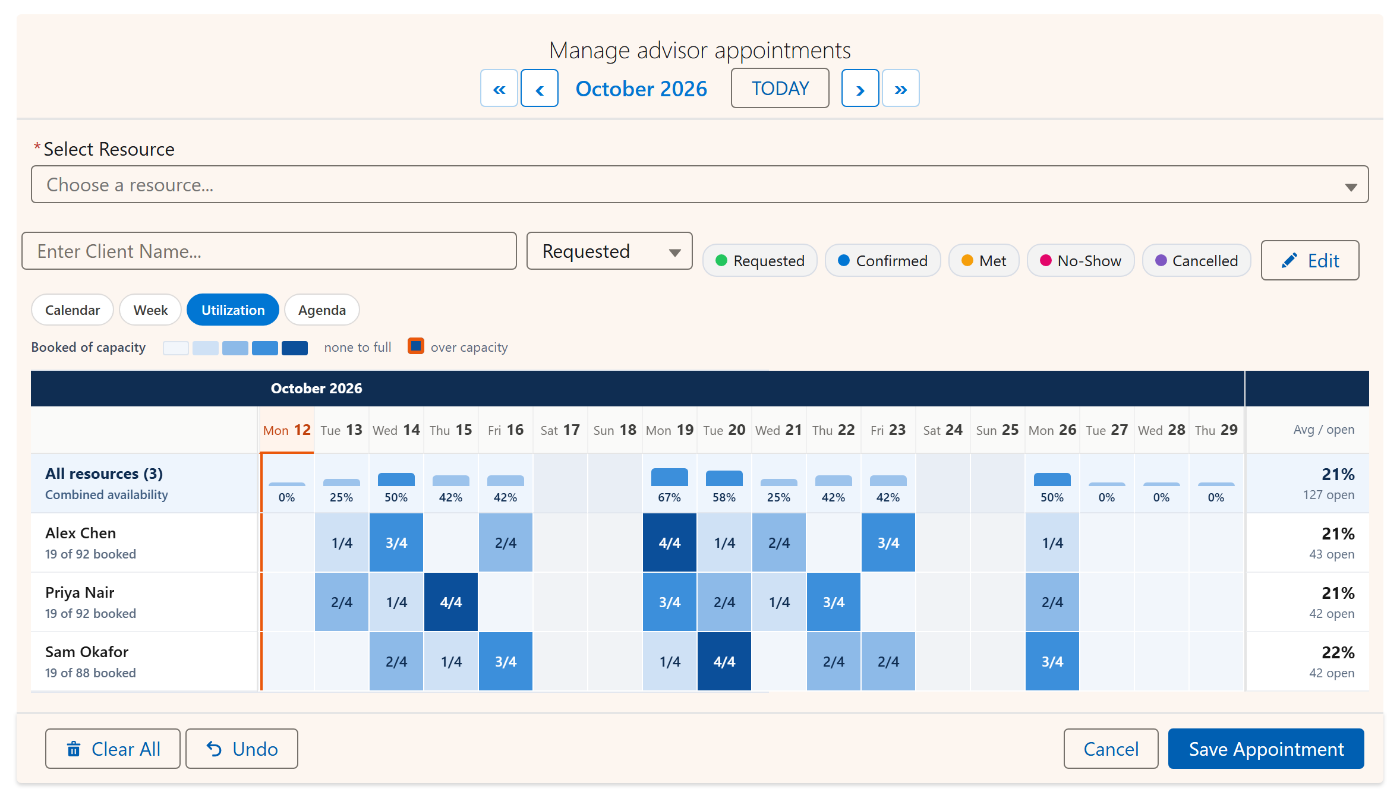Click the Cancel button

pos(1111,749)
